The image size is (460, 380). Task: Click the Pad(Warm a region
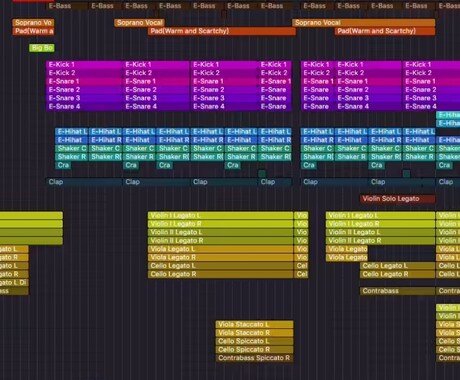pos(33,31)
